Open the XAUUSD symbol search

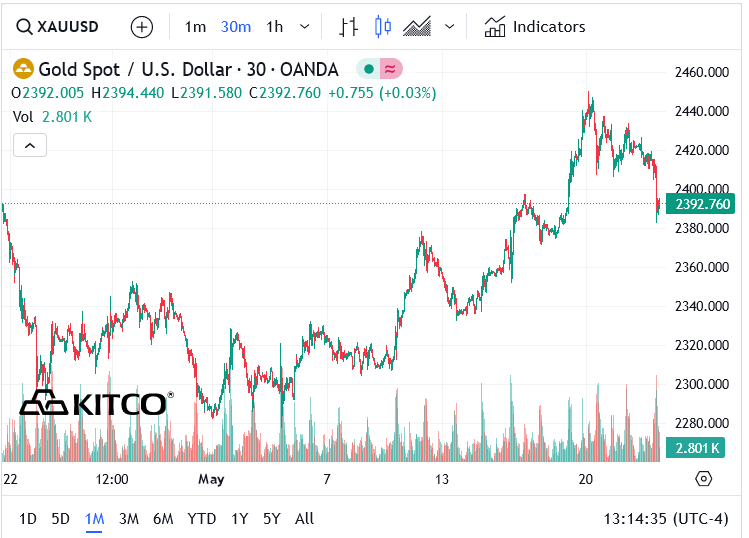point(58,27)
